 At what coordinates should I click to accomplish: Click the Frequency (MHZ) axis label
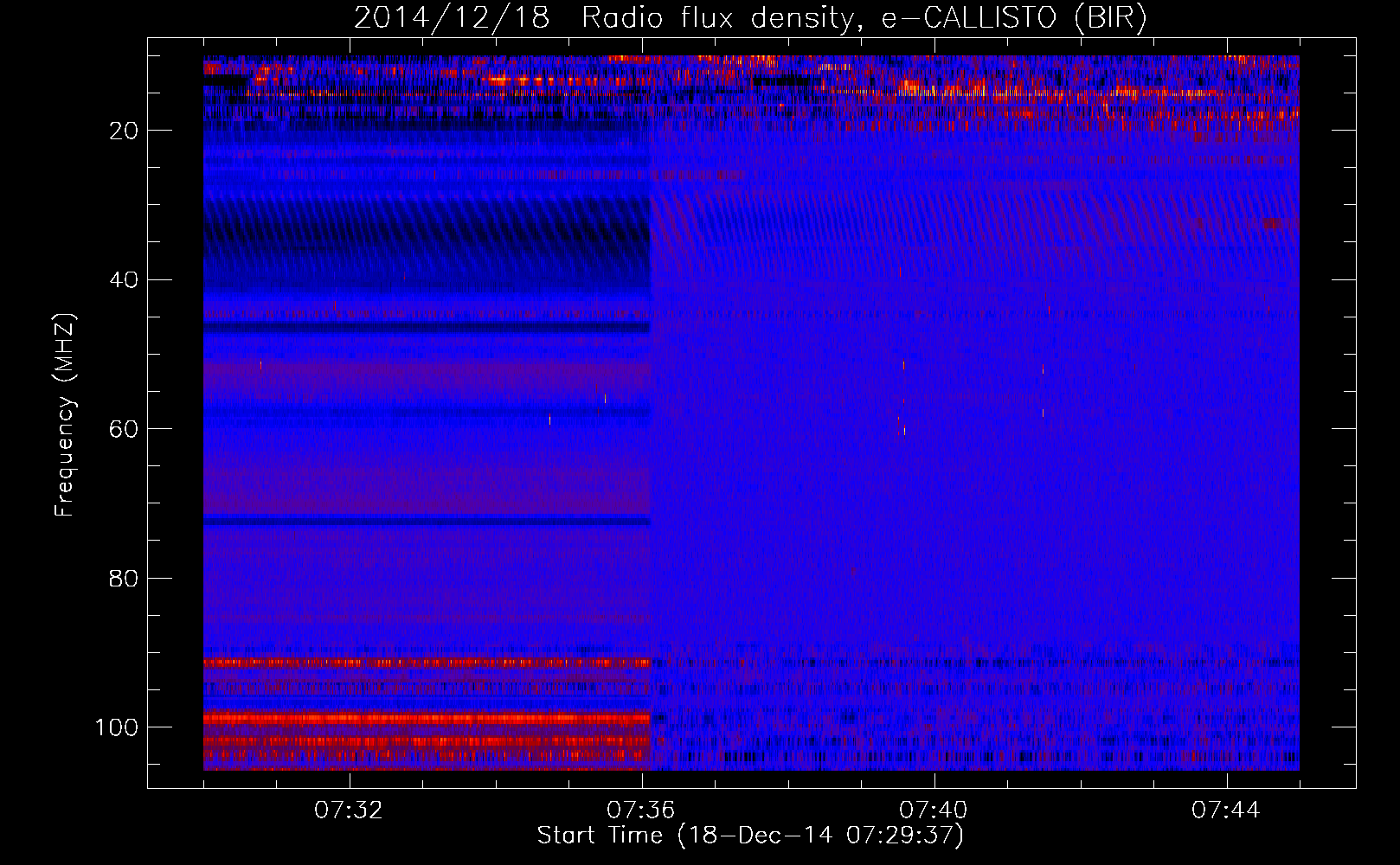(x=65, y=414)
